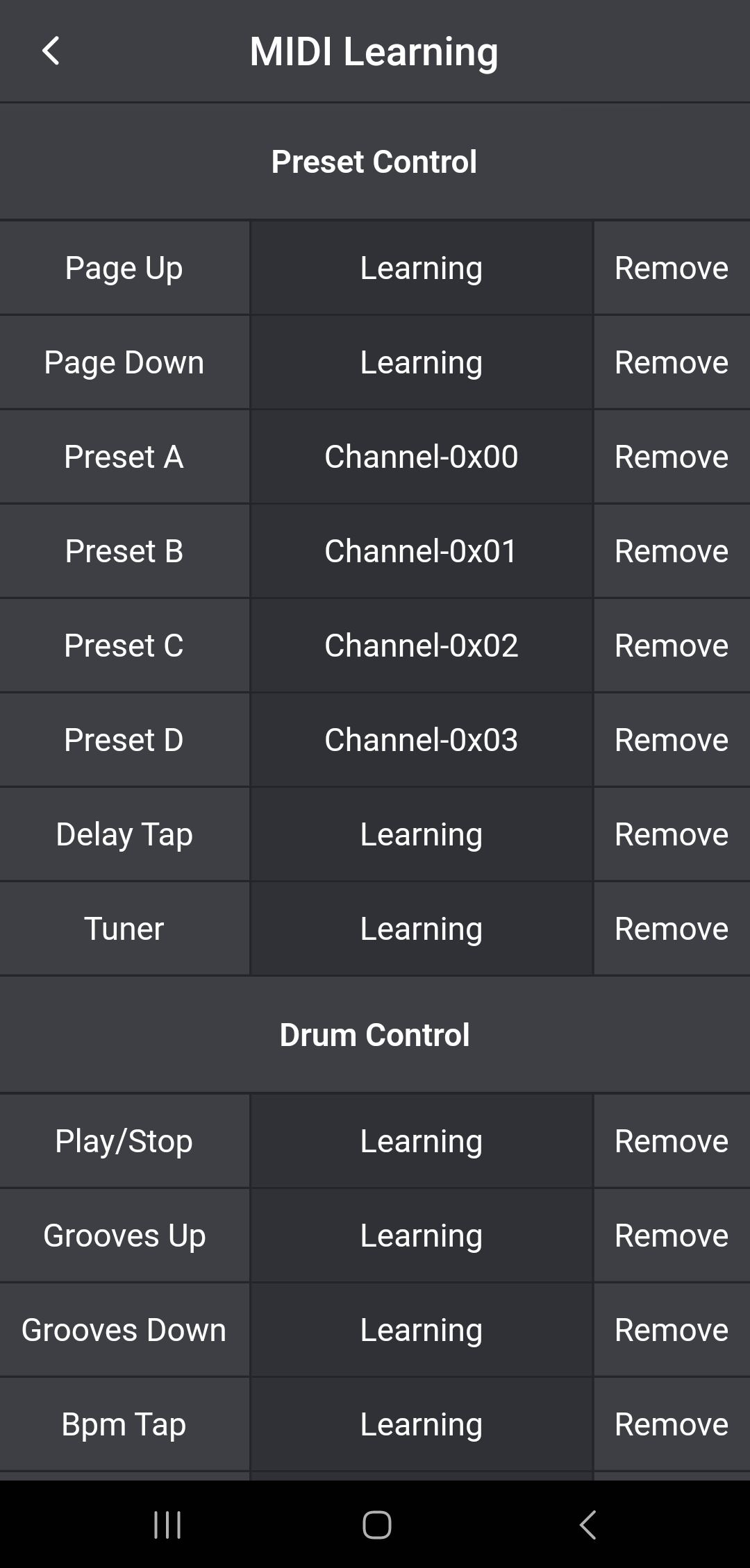This screenshot has height=1568, width=750.
Task: Click Channel-0x03 next to Preset D
Action: [420, 739]
